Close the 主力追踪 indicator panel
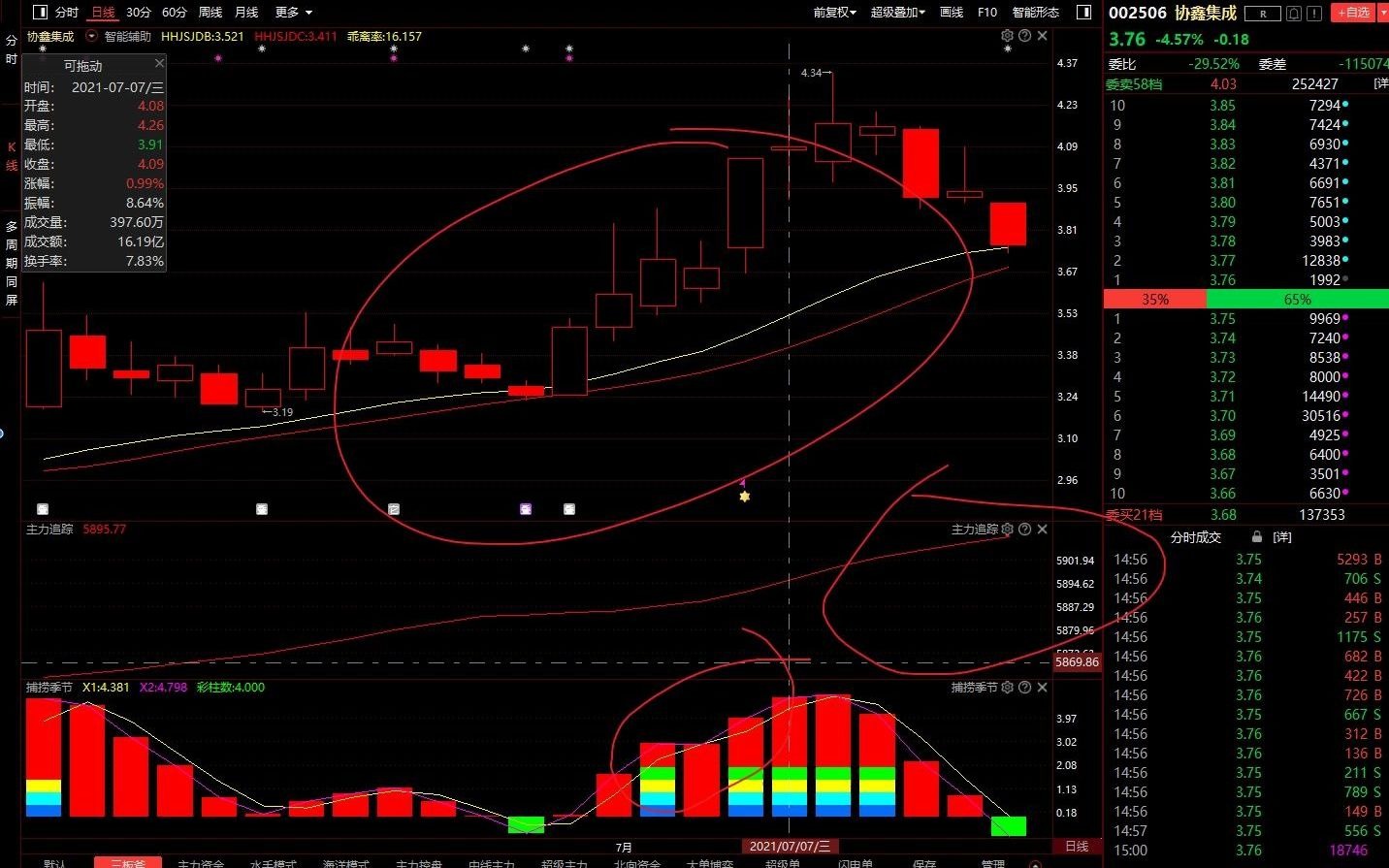The height and width of the screenshot is (868, 1389). (1043, 529)
